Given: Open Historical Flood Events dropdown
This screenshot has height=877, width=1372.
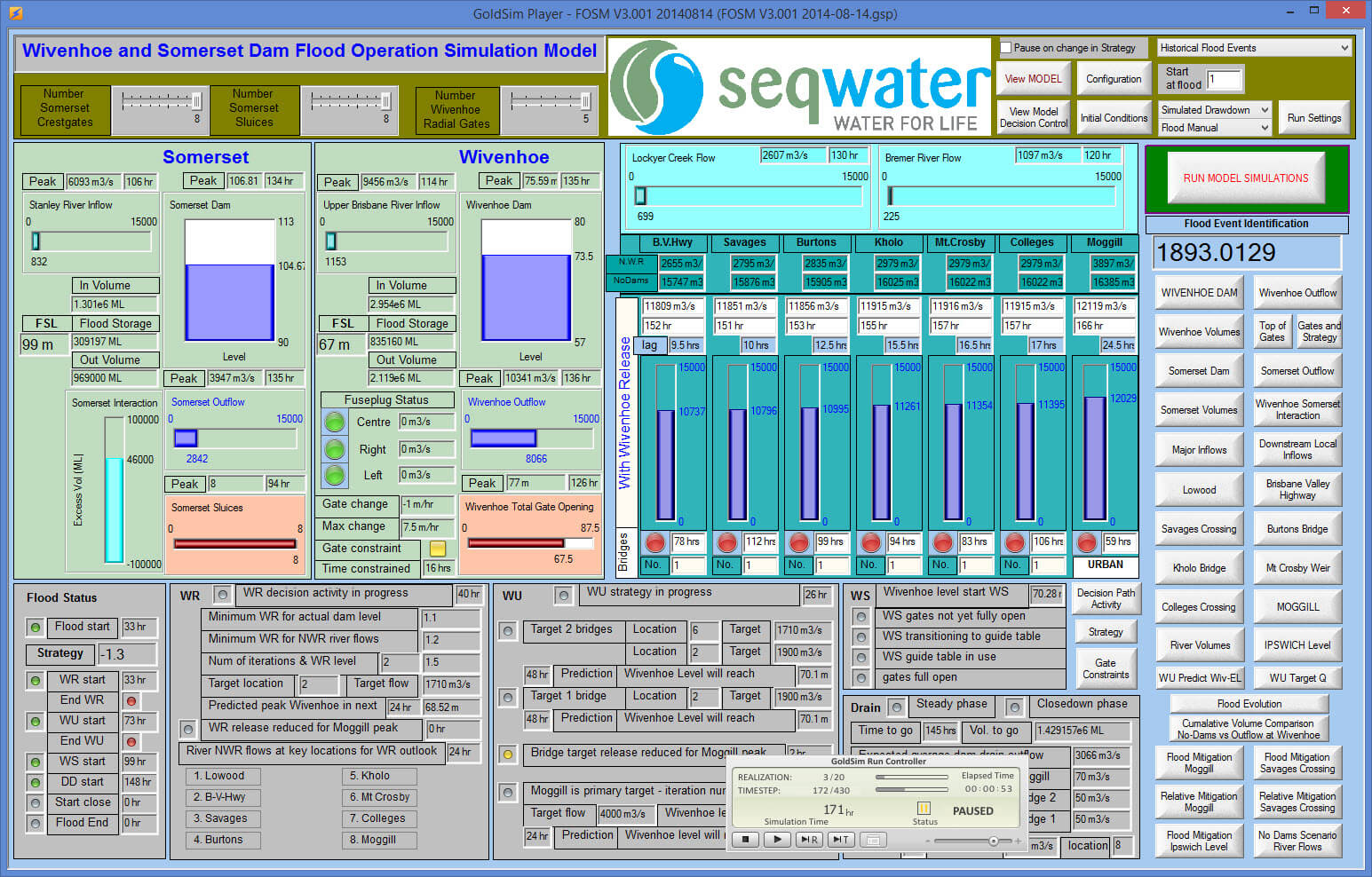Looking at the screenshot, I should pos(1254,48).
